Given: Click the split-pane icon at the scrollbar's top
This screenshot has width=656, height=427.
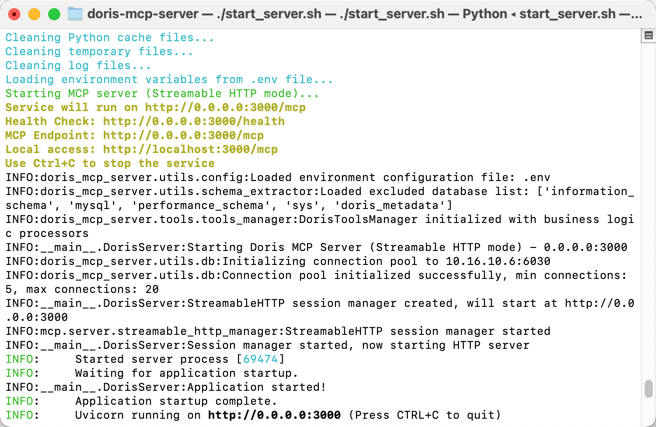Looking at the screenshot, I should click(x=648, y=36).
